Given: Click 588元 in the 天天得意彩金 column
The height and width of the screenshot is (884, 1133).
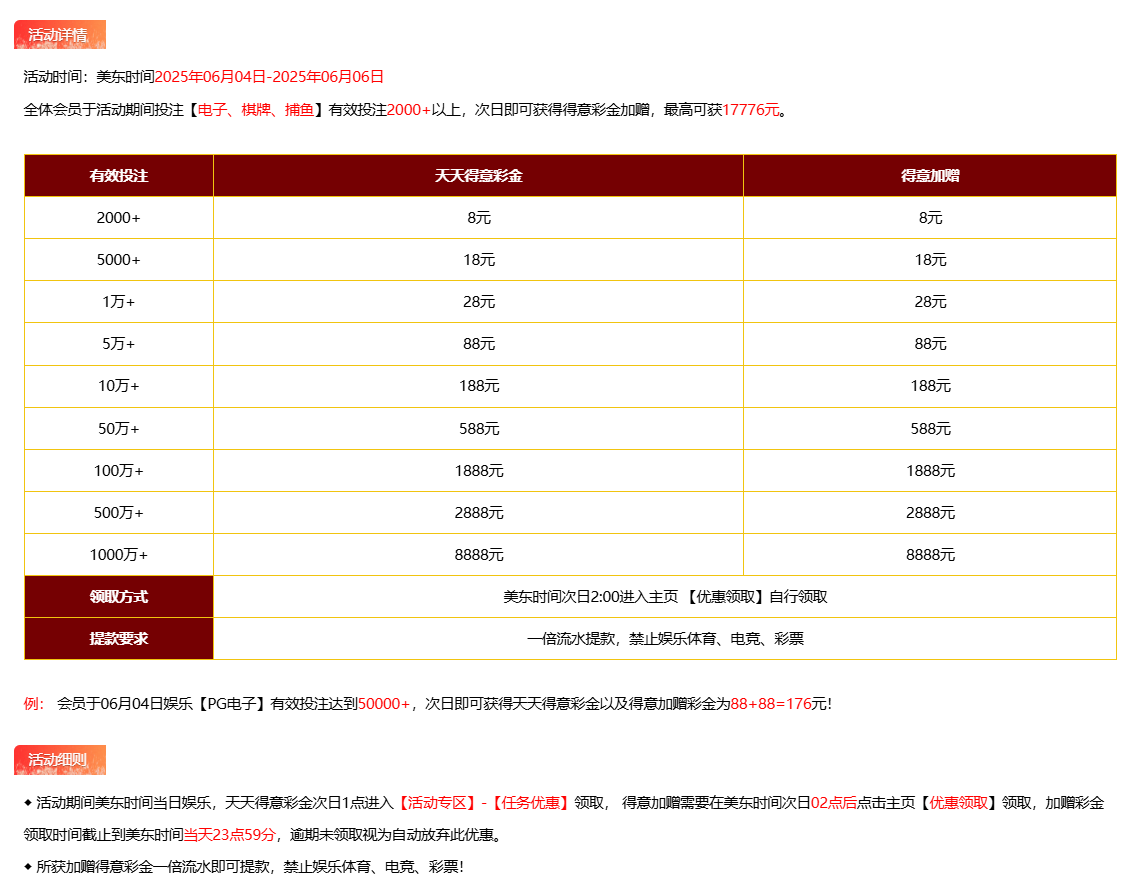Looking at the screenshot, I should pos(478,429).
